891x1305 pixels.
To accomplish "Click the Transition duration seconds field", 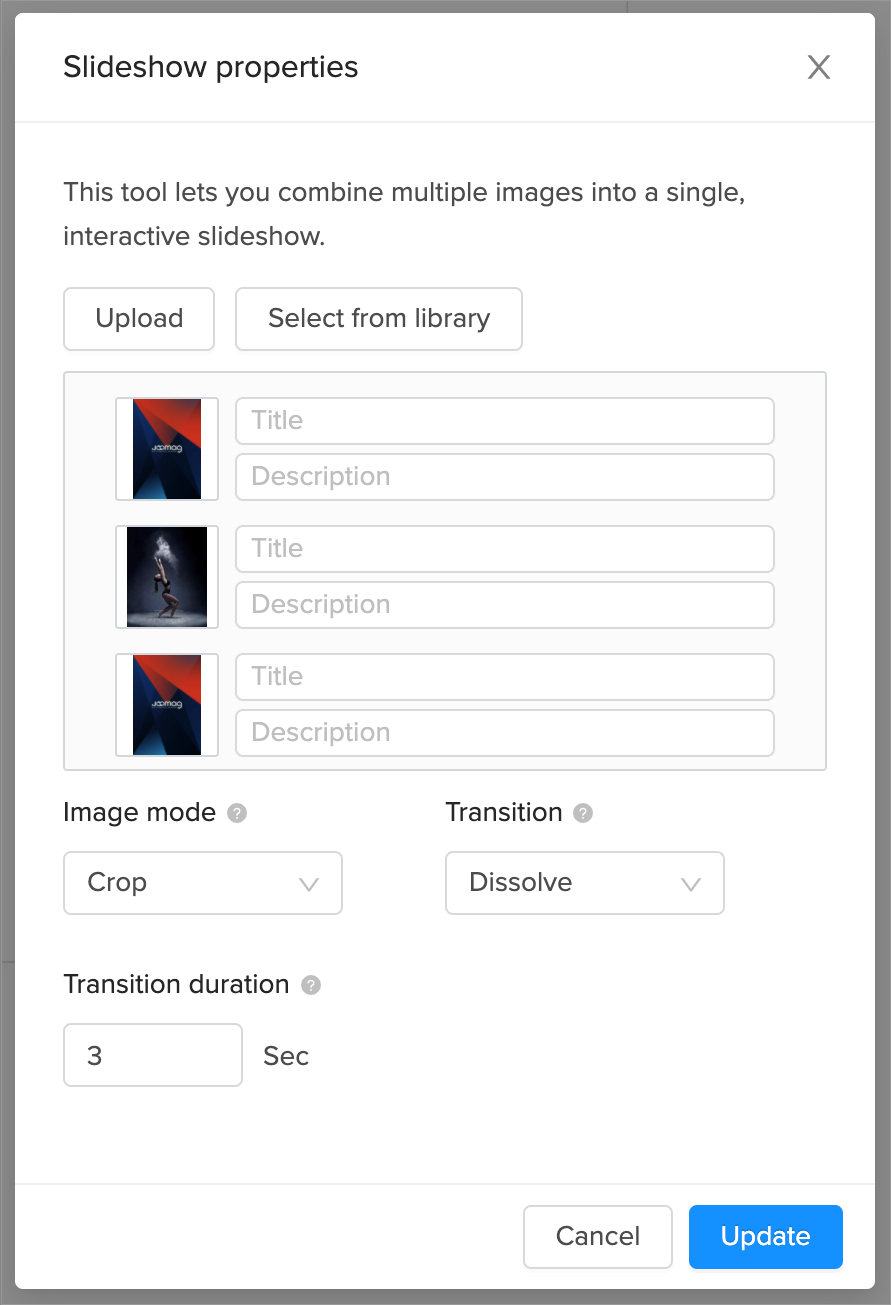I will click(x=153, y=1055).
